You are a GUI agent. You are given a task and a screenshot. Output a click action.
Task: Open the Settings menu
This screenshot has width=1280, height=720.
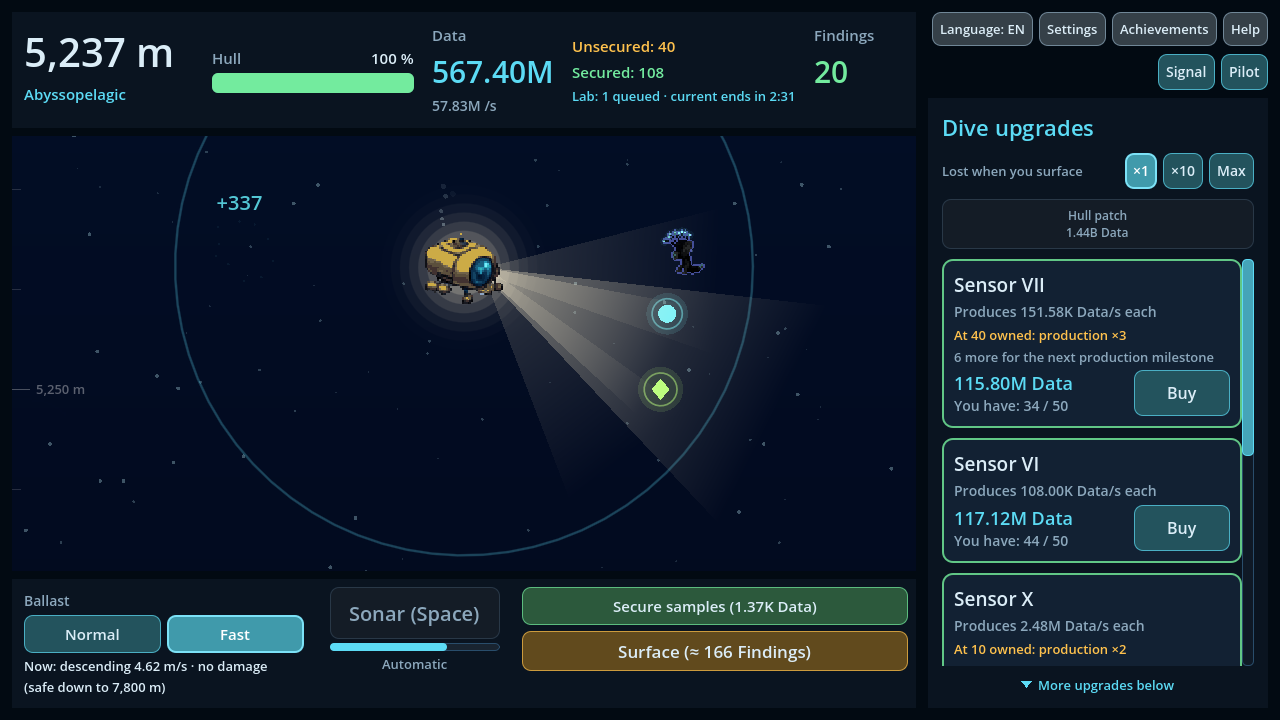1072,29
